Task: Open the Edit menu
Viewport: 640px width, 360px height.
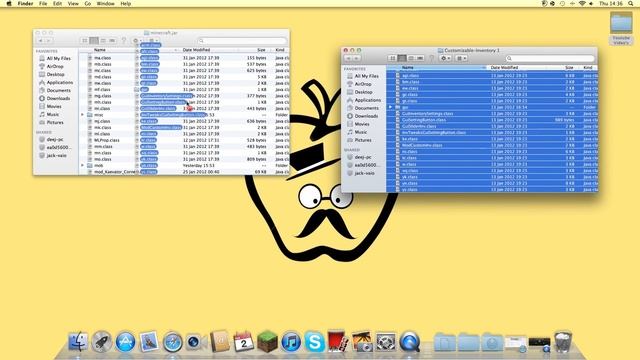Action: [x=58, y=3]
